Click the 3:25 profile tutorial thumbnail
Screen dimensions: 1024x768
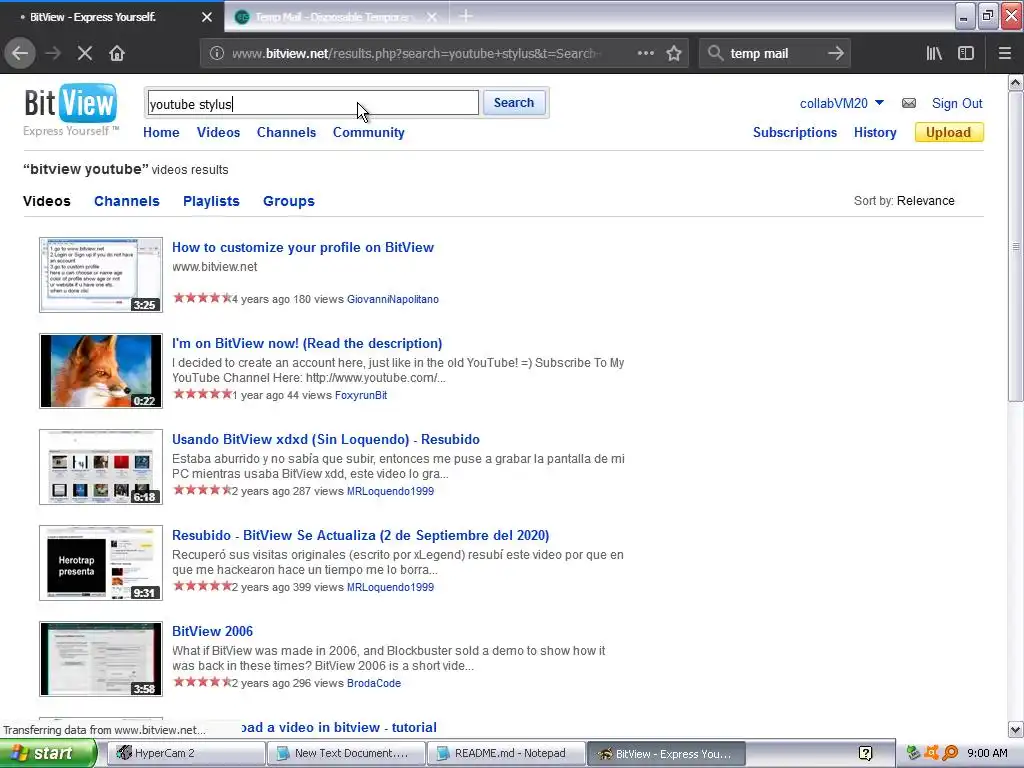tap(101, 275)
